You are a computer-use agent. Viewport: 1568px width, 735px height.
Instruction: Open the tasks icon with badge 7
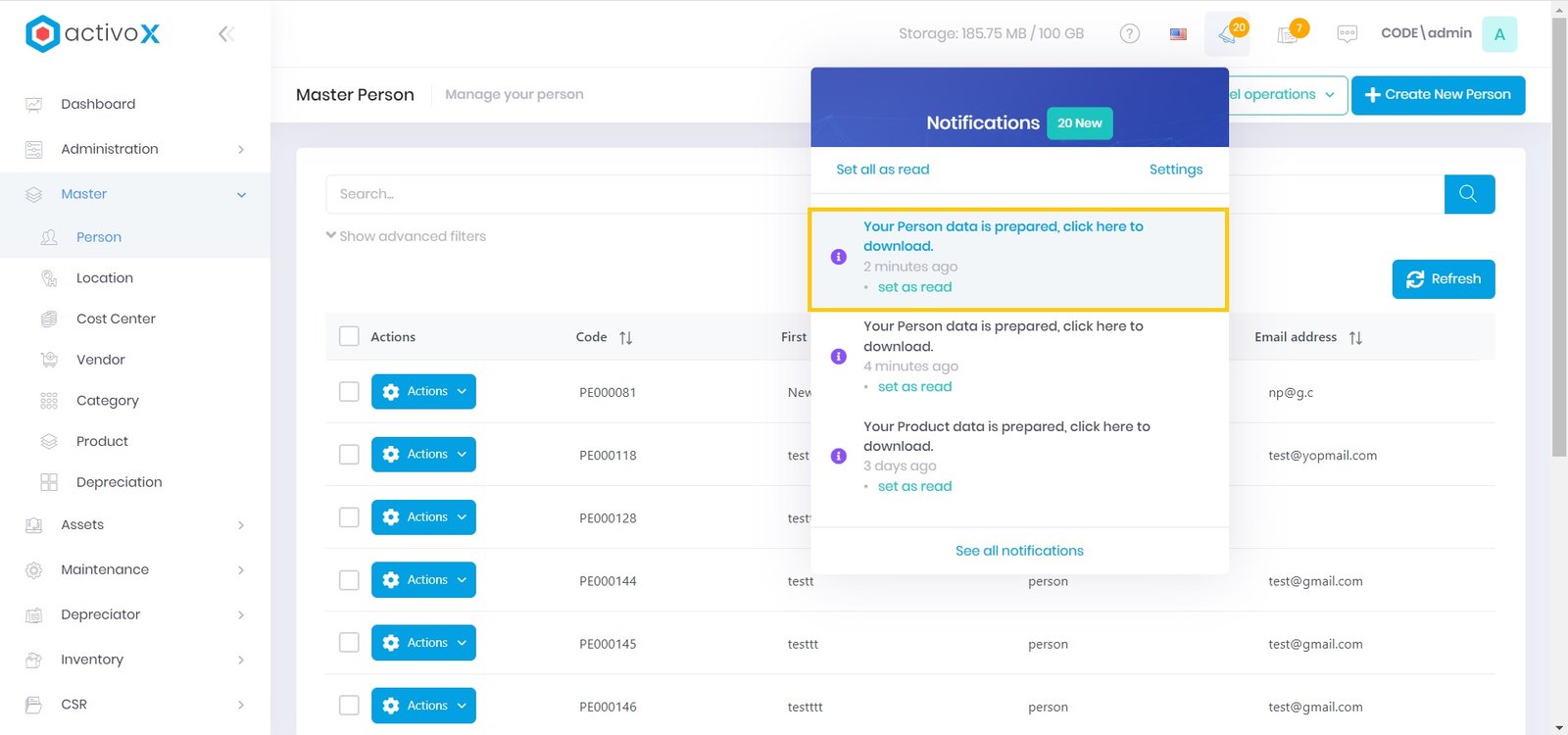[x=1289, y=34]
